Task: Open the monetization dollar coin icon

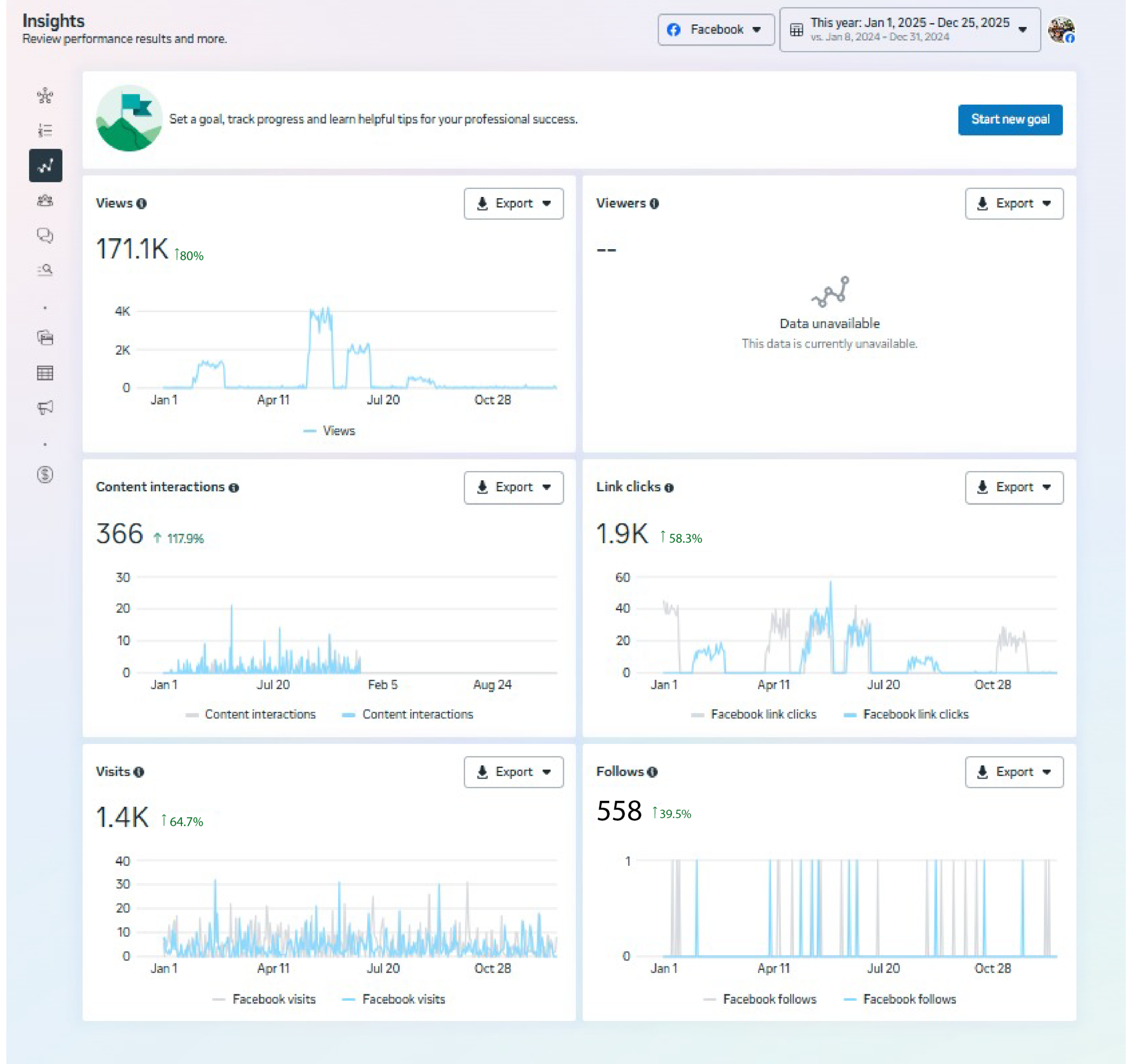Action: coord(45,475)
